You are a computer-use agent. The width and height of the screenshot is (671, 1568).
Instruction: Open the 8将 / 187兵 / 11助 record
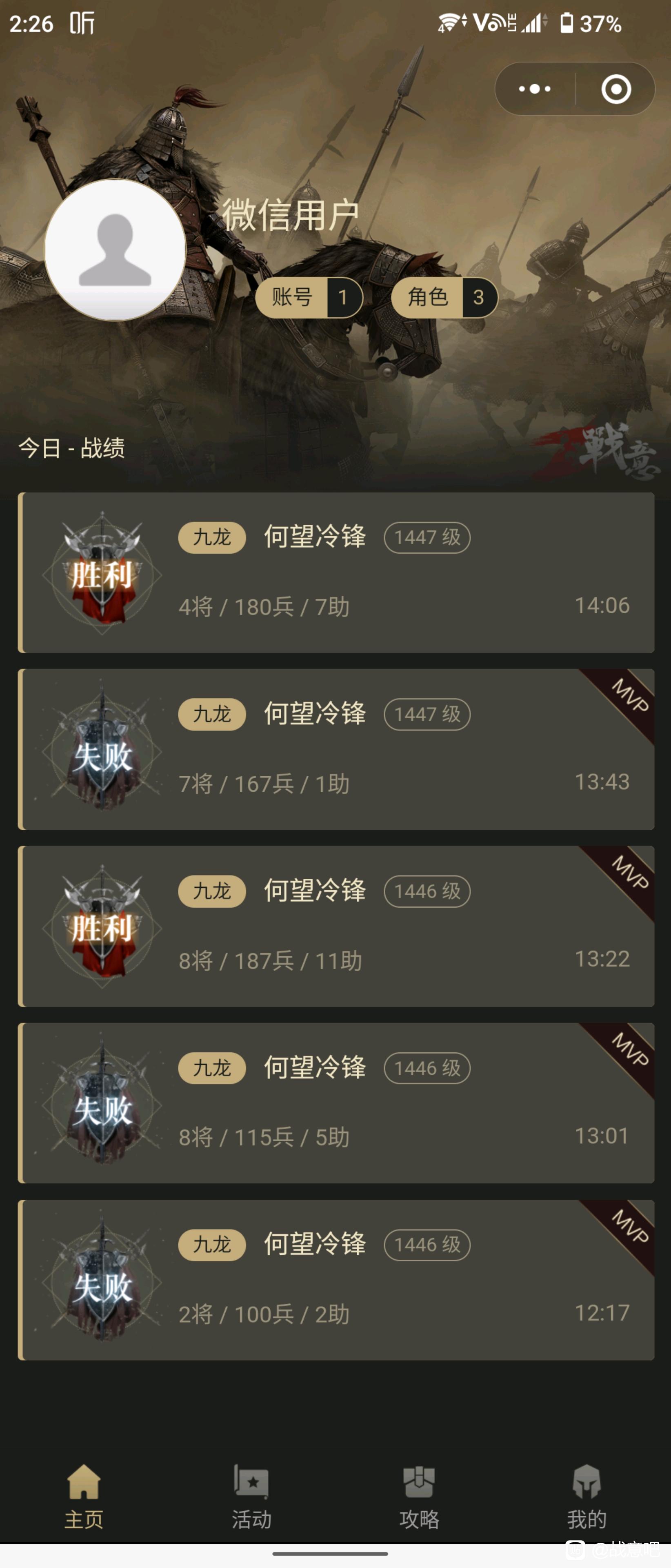point(336,926)
